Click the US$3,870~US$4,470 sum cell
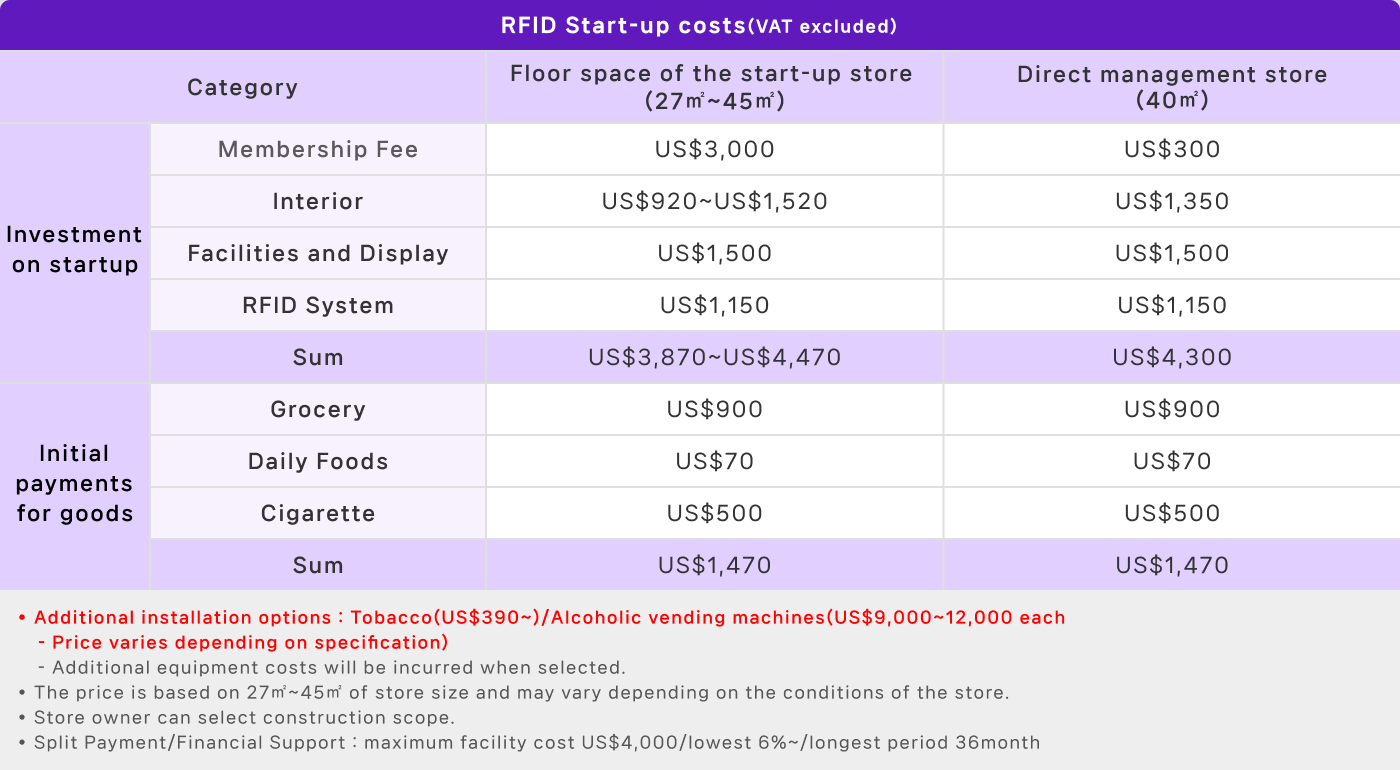The width and height of the screenshot is (1400, 770). 715,357
